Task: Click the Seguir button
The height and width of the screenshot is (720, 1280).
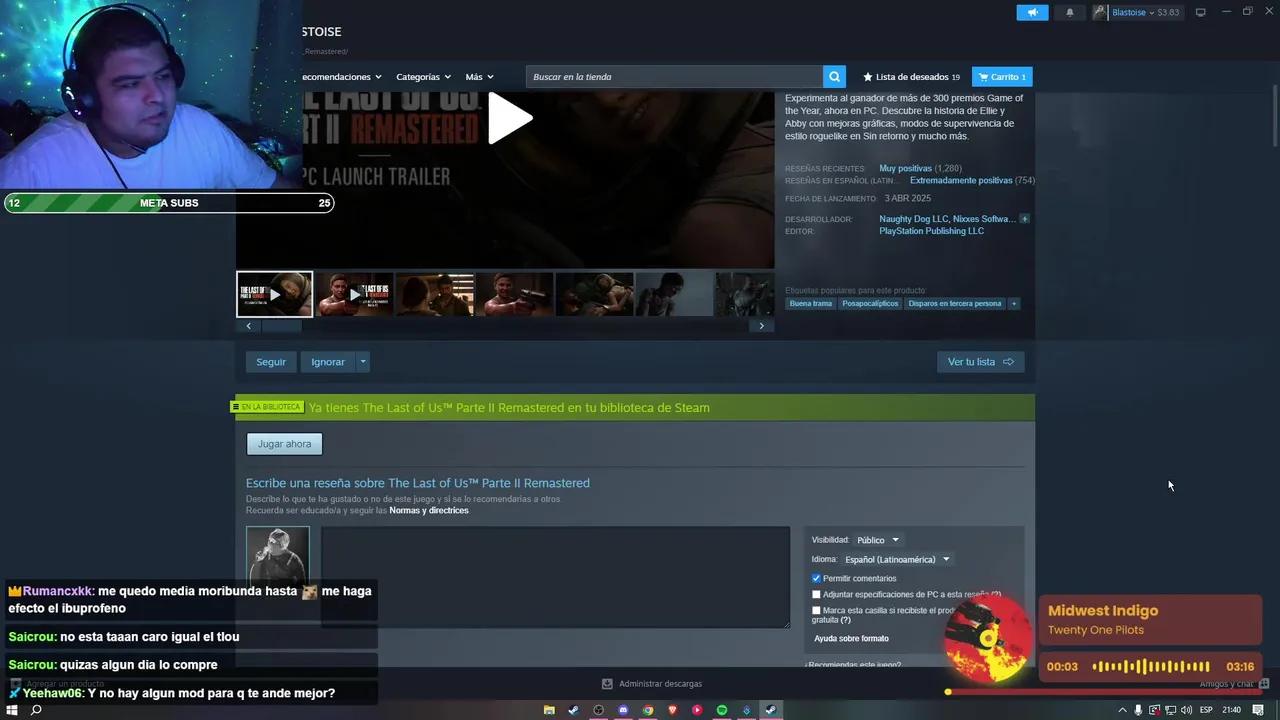Action: coord(271,362)
